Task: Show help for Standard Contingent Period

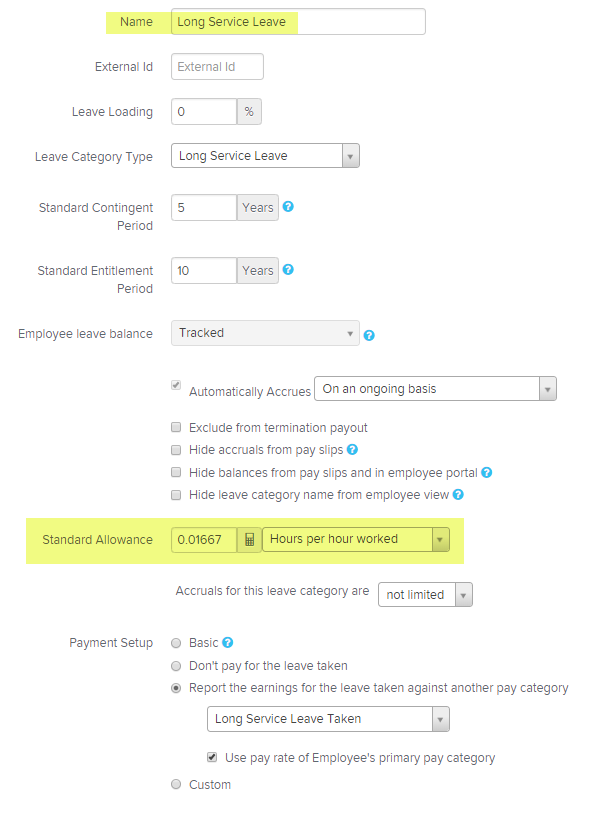Action: click(x=288, y=207)
